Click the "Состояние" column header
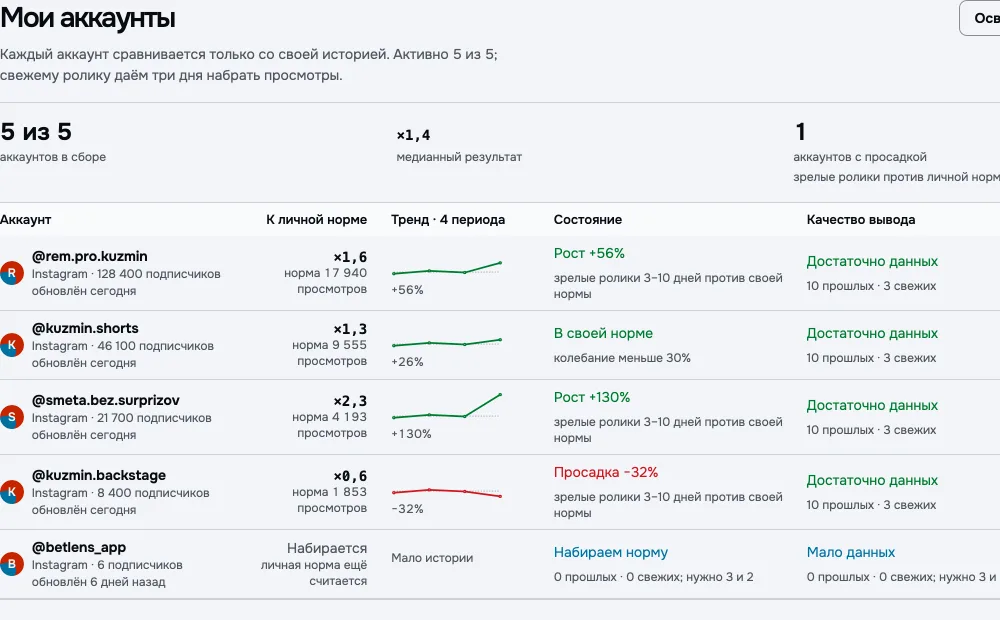Image resolution: width=1000 pixels, height=620 pixels. 587,219
